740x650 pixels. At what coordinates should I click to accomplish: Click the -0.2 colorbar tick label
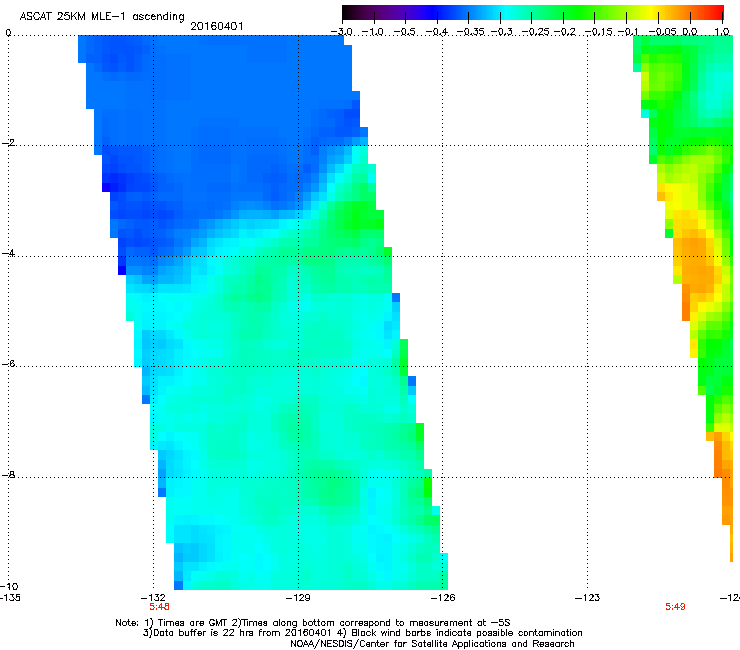[565, 32]
